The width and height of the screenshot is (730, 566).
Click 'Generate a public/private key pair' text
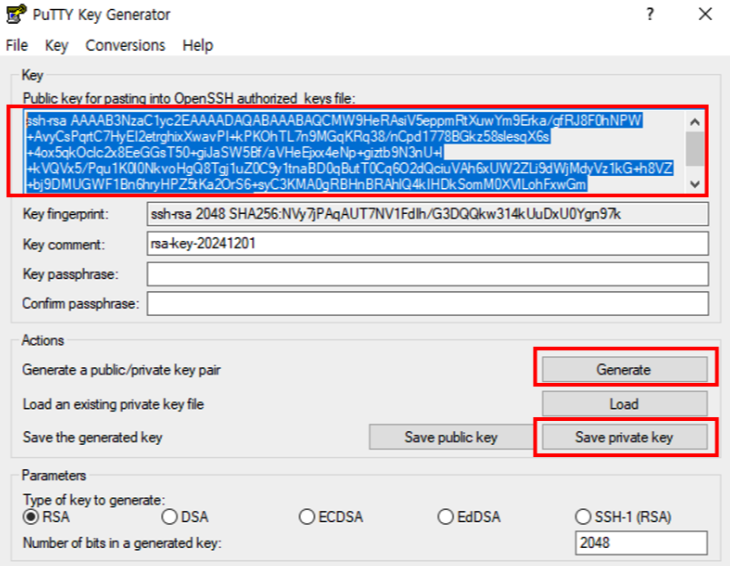pyautogui.click(x=122, y=370)
